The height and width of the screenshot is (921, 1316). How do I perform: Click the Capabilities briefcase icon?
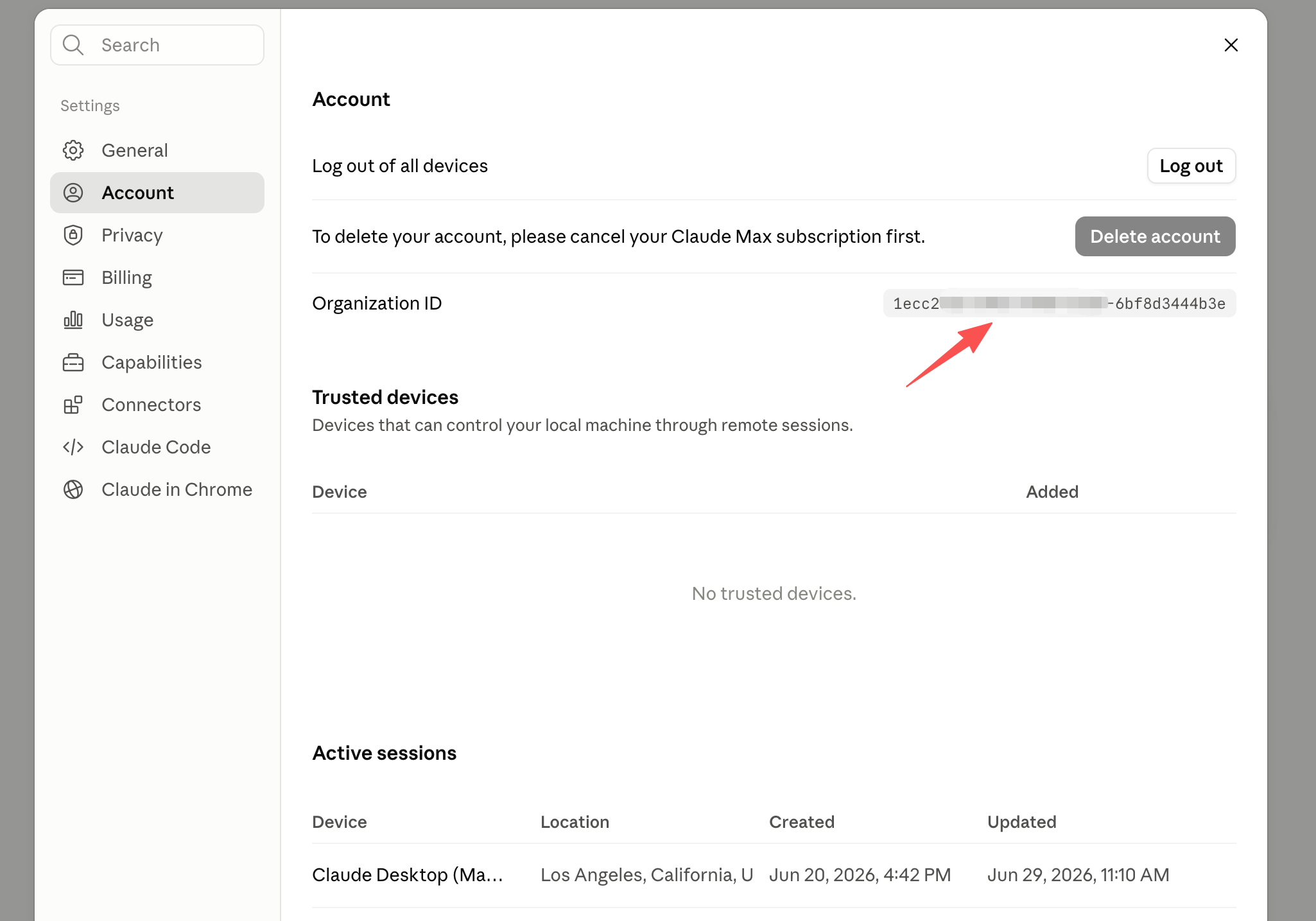73,362
